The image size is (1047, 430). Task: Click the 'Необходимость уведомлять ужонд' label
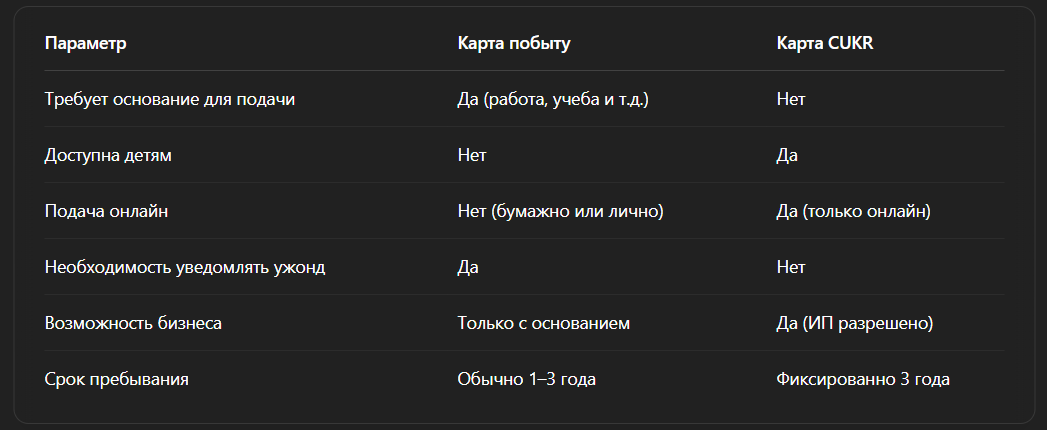point(185,267)
